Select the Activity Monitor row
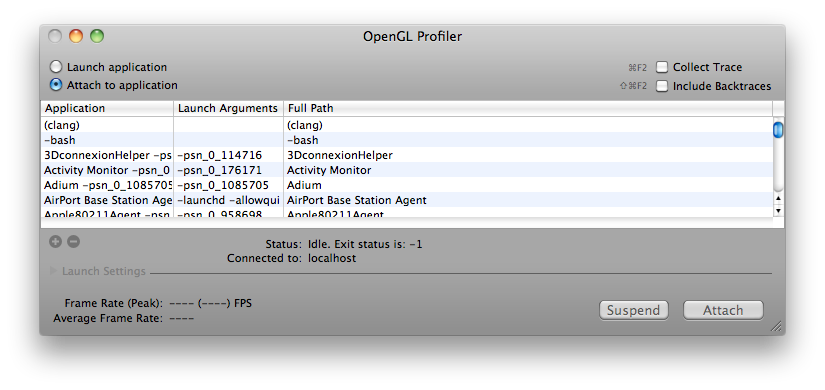Image resolution: width=825 pixels, height=390 pixels. 407,170
